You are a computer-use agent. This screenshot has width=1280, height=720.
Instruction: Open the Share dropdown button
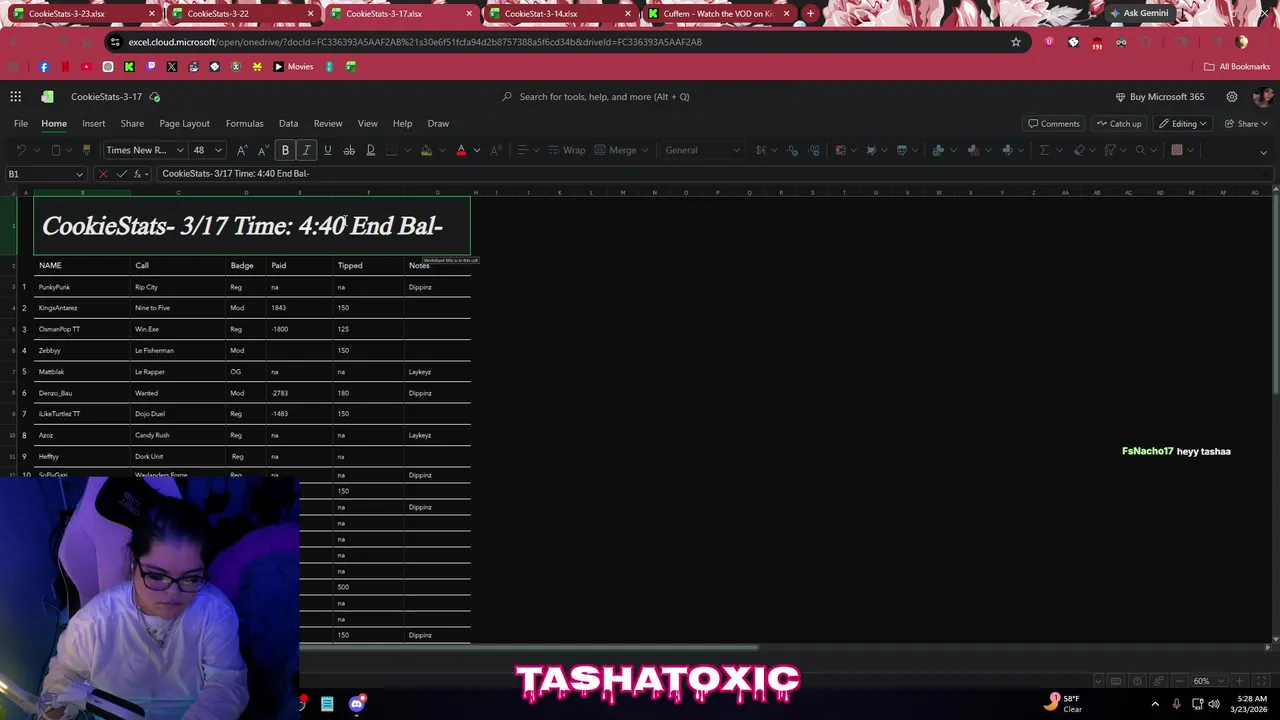click(1248, 124)
